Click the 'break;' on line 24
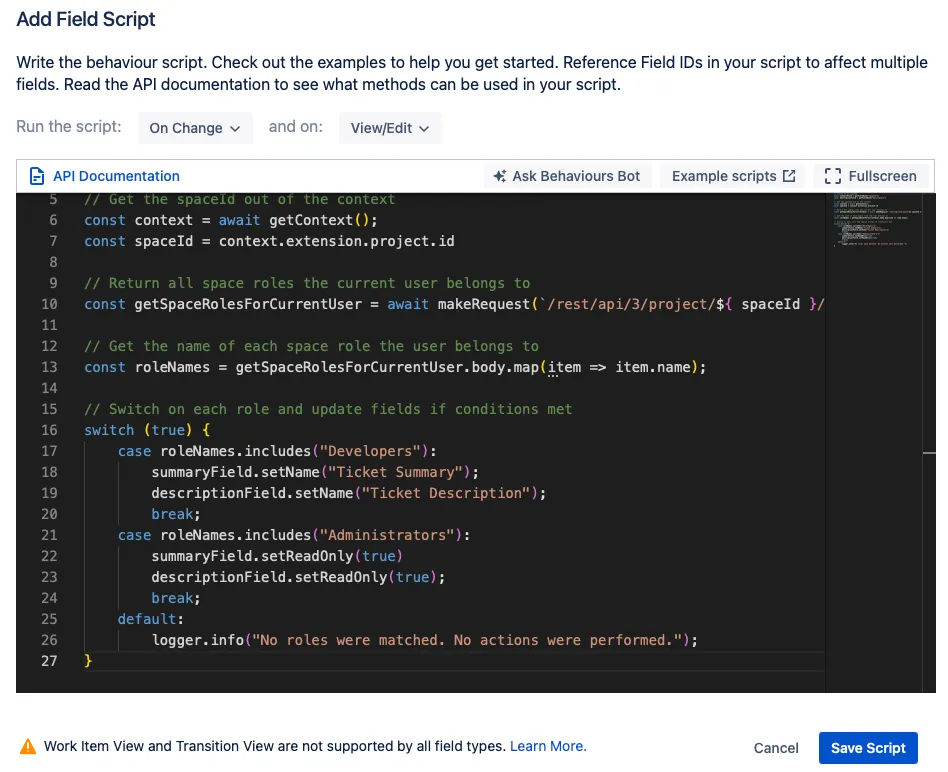Screen dimensions: 948x772 point(175,598)
